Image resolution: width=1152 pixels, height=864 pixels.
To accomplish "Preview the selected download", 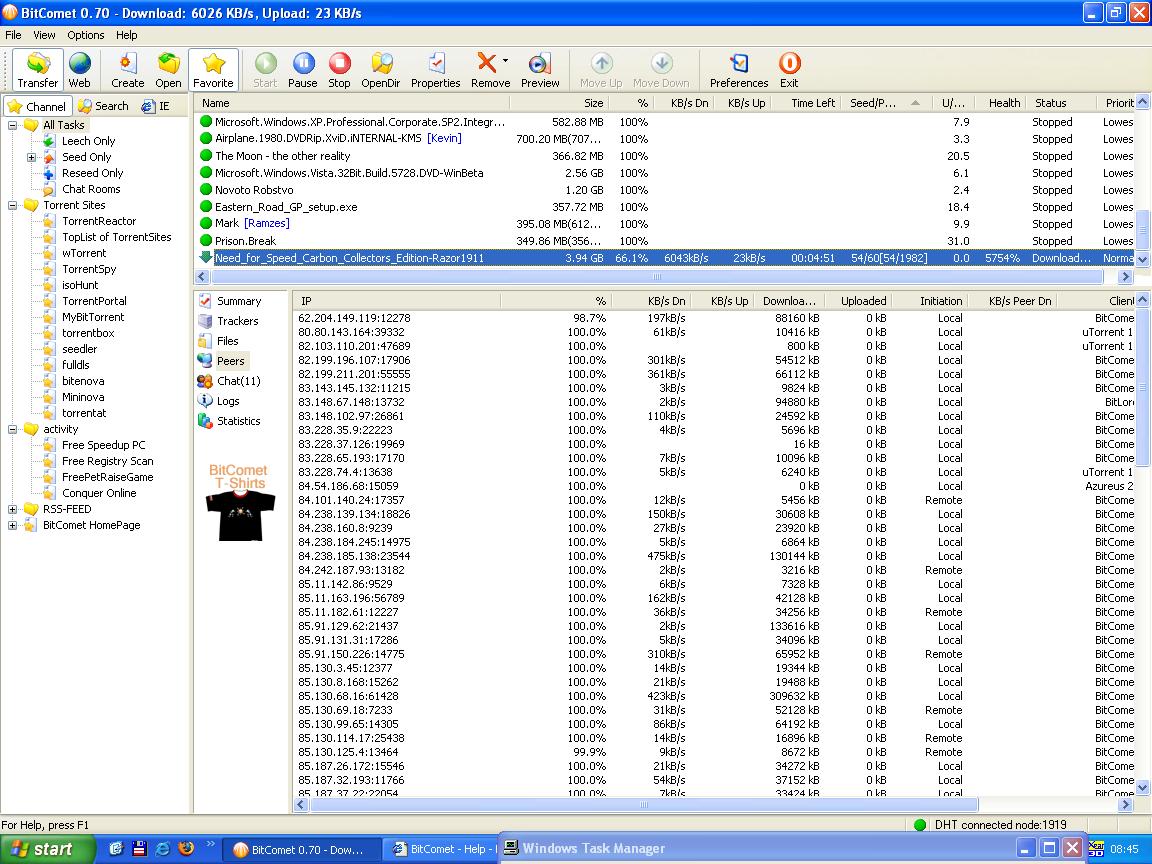I will 540,70.
